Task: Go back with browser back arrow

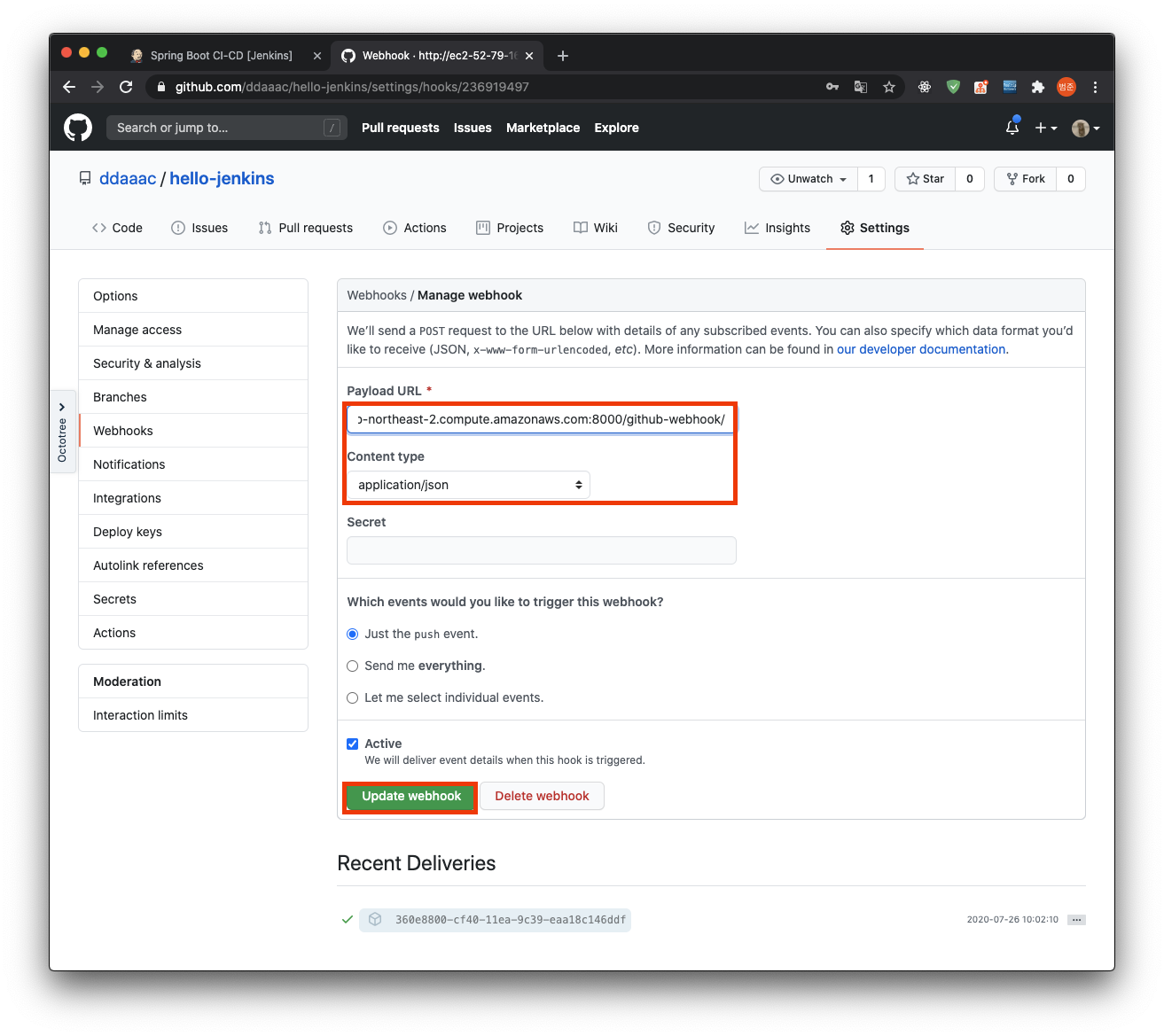Action: tap(69, 87)
